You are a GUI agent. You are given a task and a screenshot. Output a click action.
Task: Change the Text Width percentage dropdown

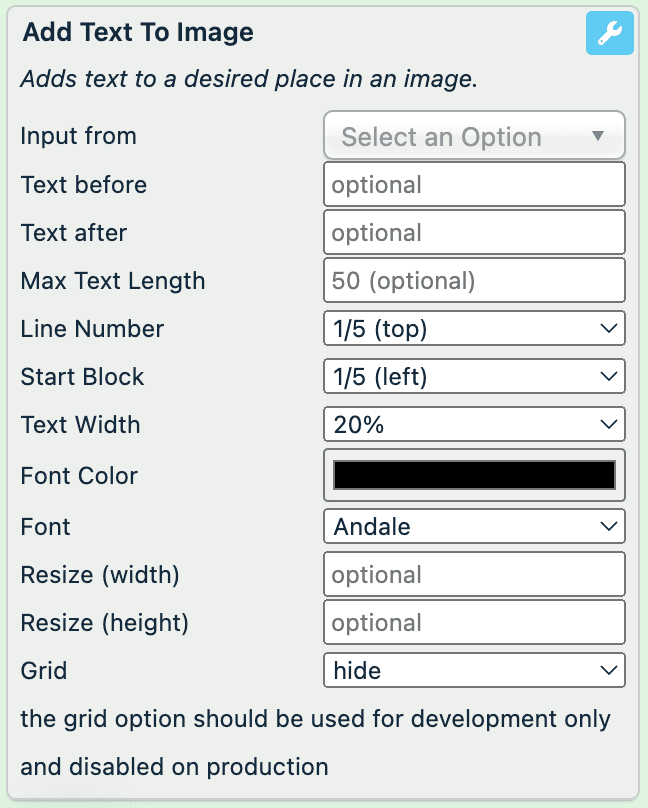click(x=473, y=424)
